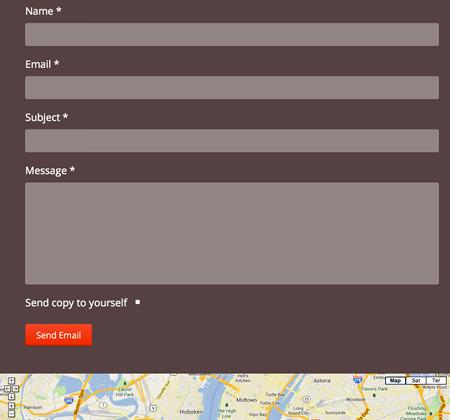Focus the Subject input field
Viewport: 450px width, 420px height.
pos(232,141)
